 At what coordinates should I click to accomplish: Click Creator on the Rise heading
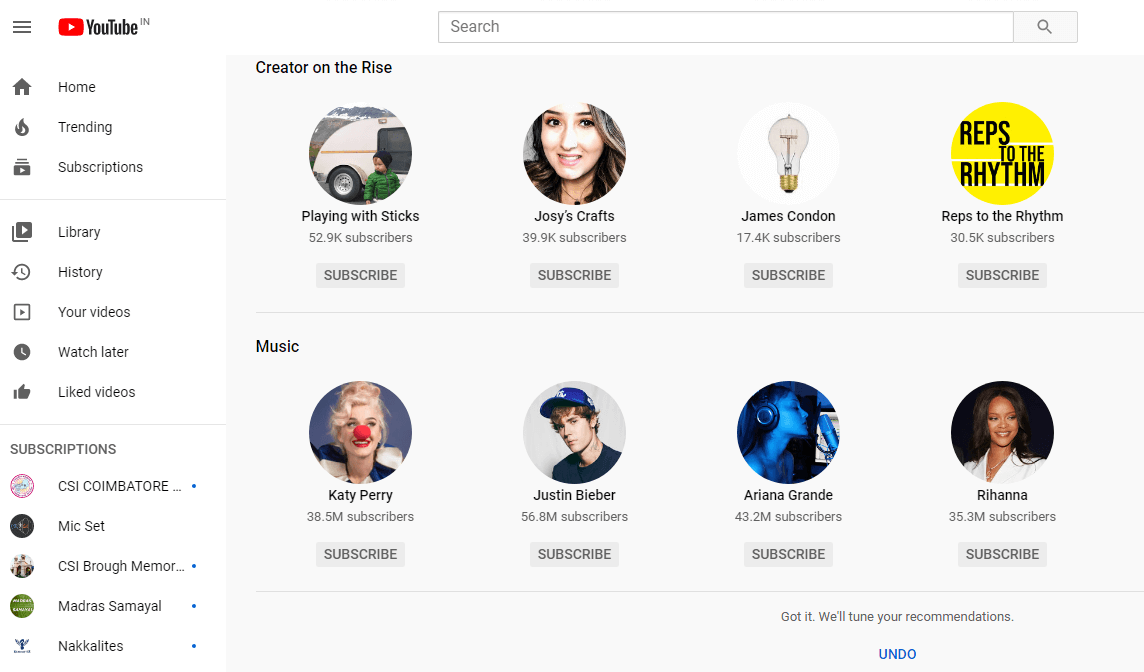pos(324,67)
